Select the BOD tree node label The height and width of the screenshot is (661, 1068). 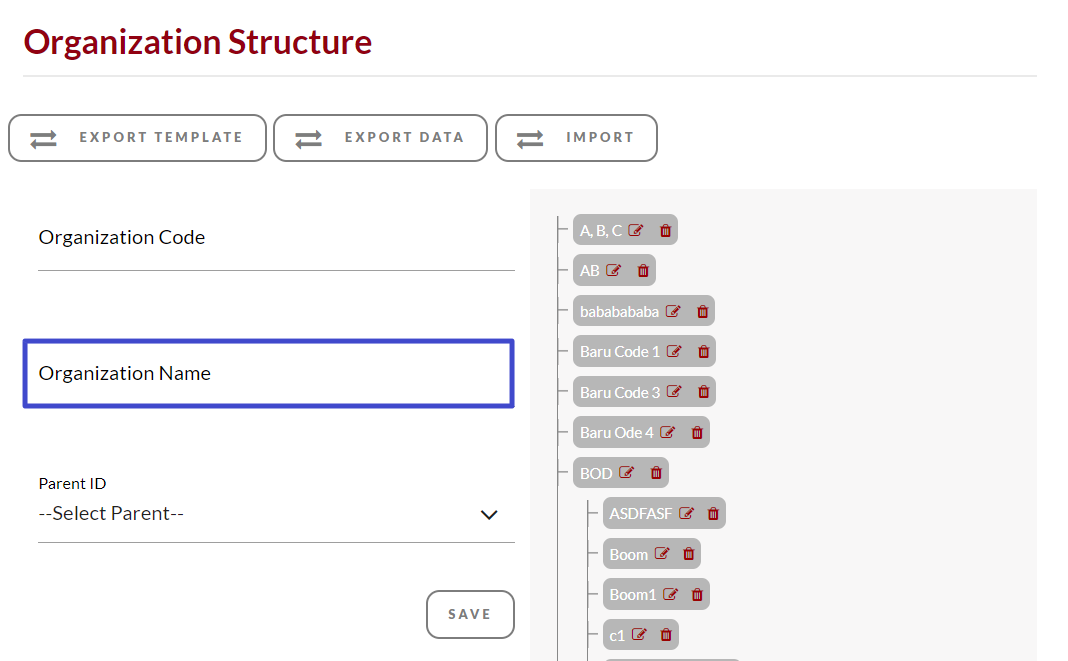point(596,473)
